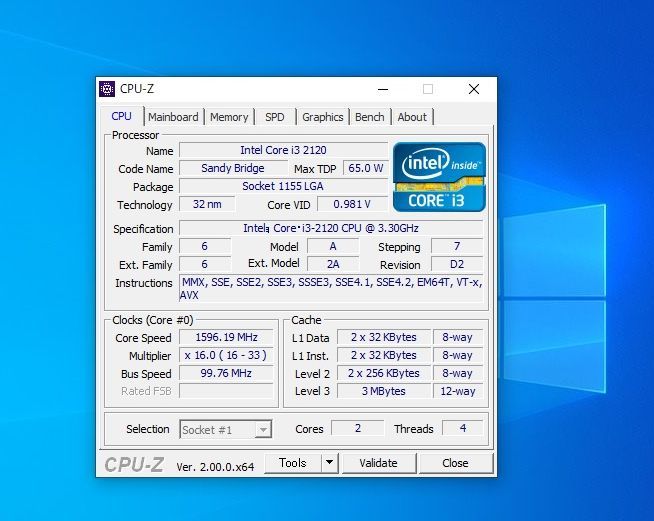Click the Close button at bottom
This screenshot has height=521, width=654.
(455, 463)
